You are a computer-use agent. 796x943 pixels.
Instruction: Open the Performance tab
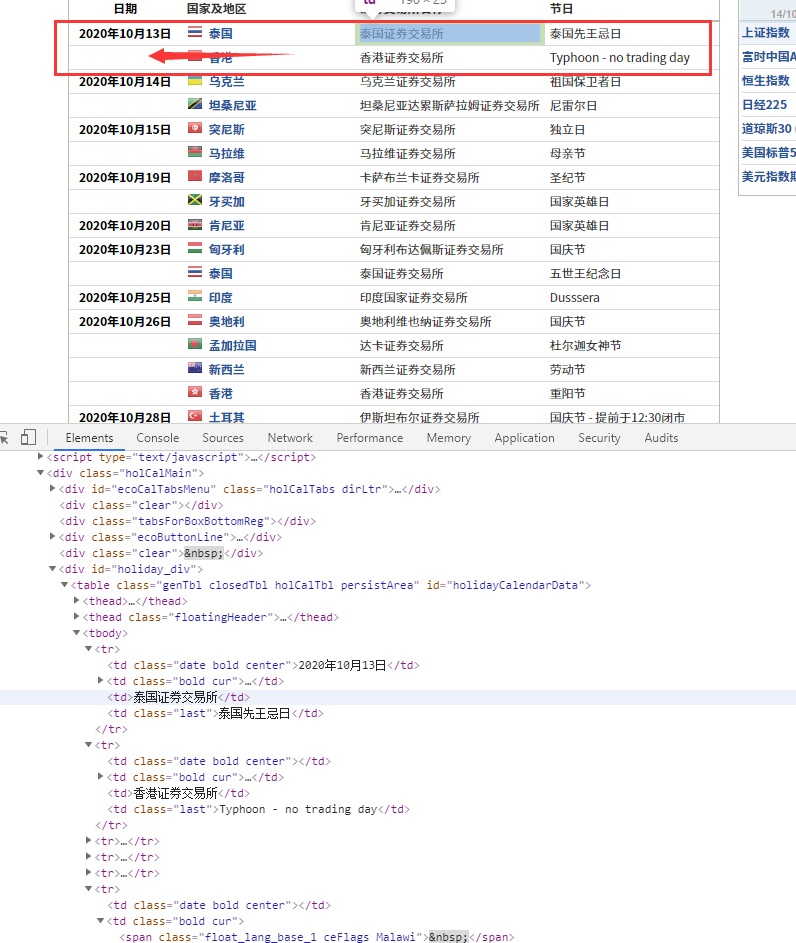click(x=370, y=438)
